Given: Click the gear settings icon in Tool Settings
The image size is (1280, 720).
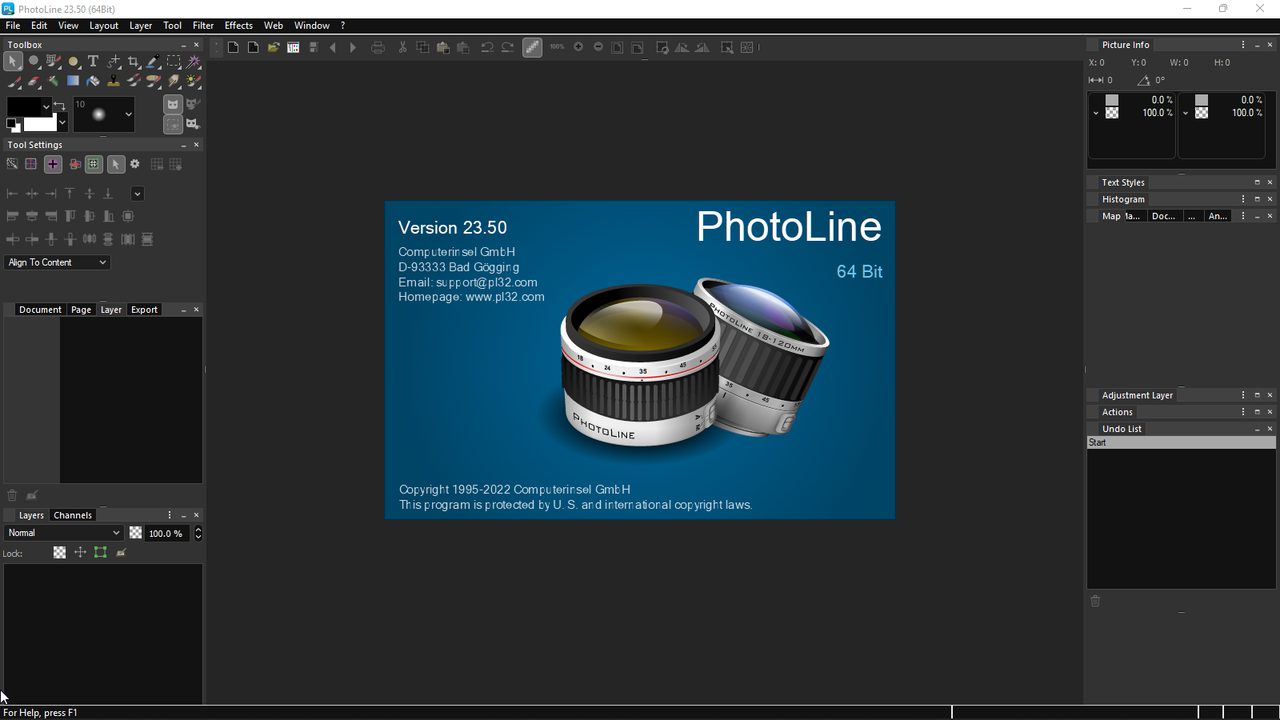Looking at the screenshot, I should click(135, 164).
